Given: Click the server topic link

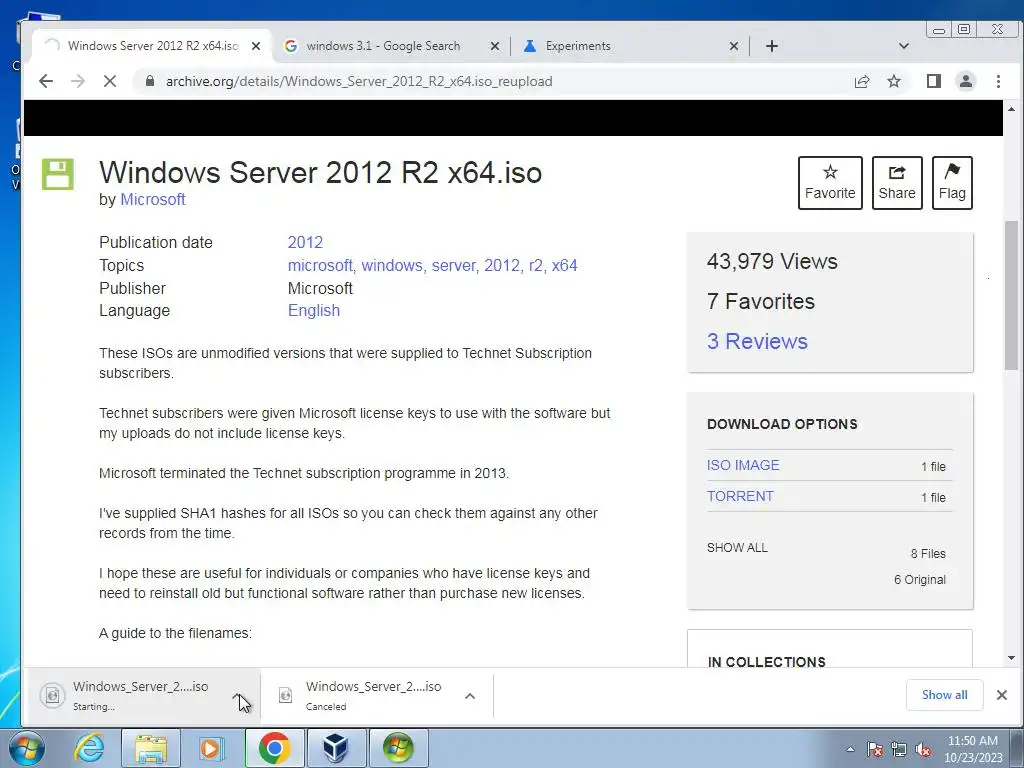Looking at the screenshot, I should tap(453, 266).
